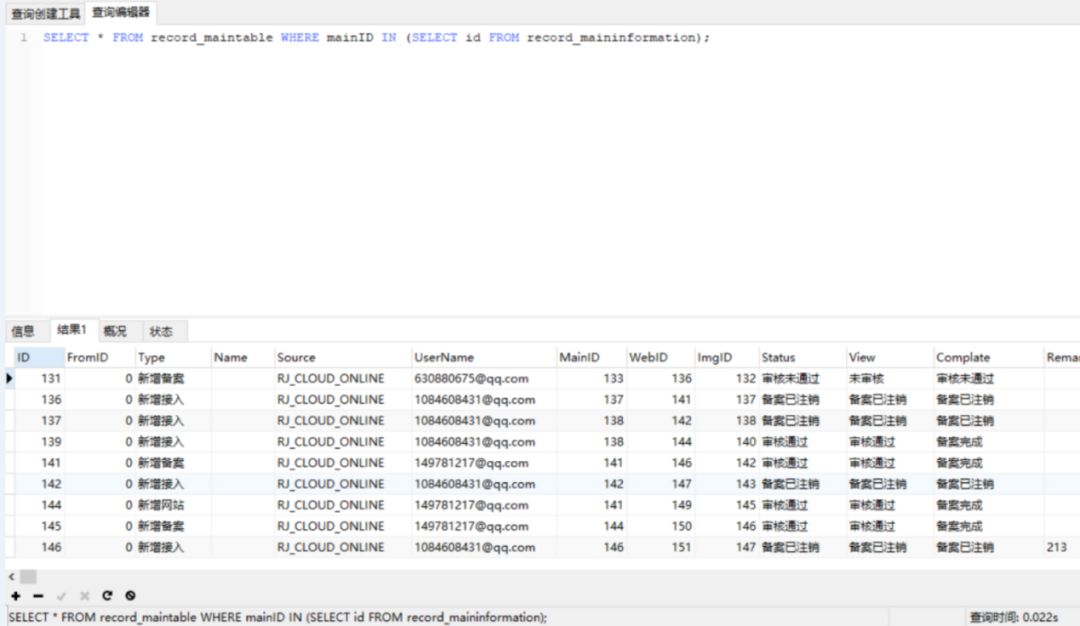Image resolution: width=1080 pixels, height=626 pixels.
Task: Click the ID column header
Action: [39, 357]
